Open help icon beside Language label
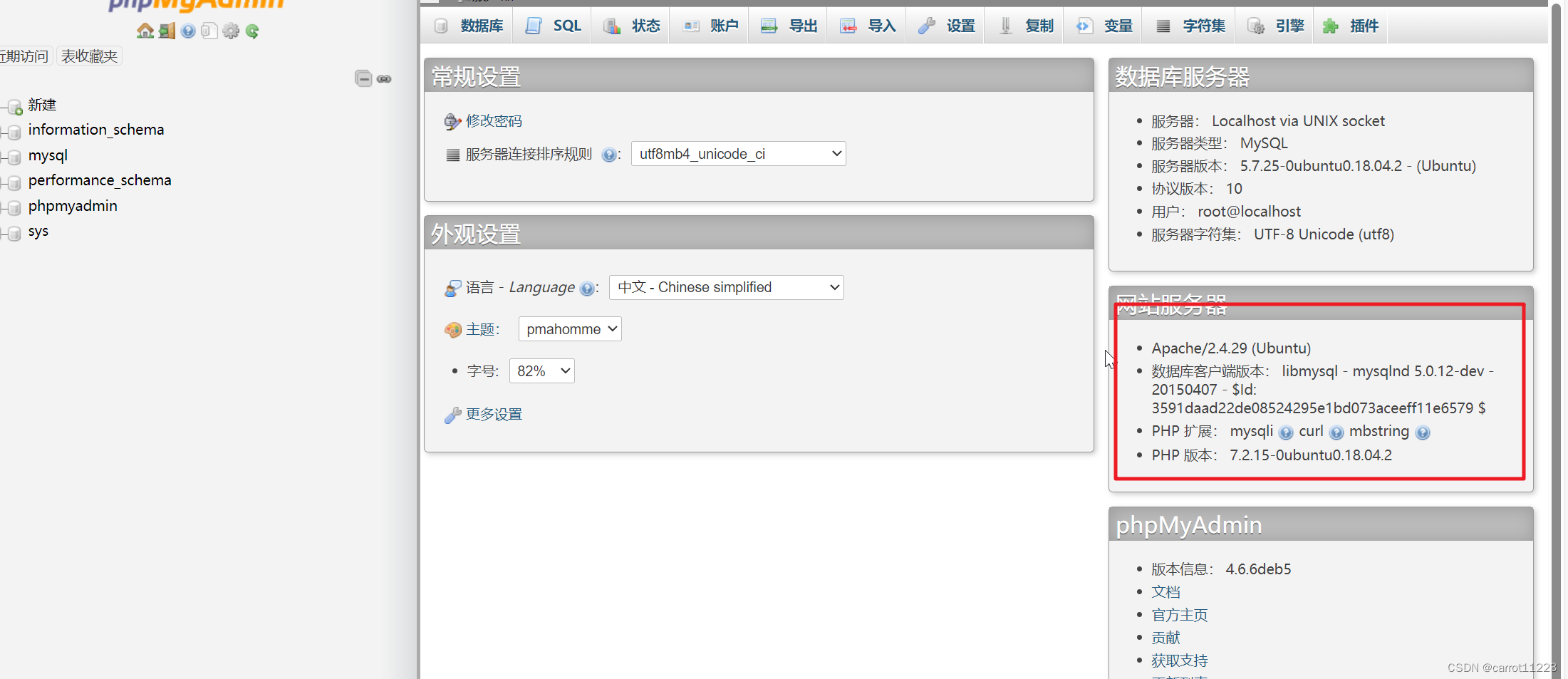1568x679 pixels. pyautogui.click(x=586, y=289)
